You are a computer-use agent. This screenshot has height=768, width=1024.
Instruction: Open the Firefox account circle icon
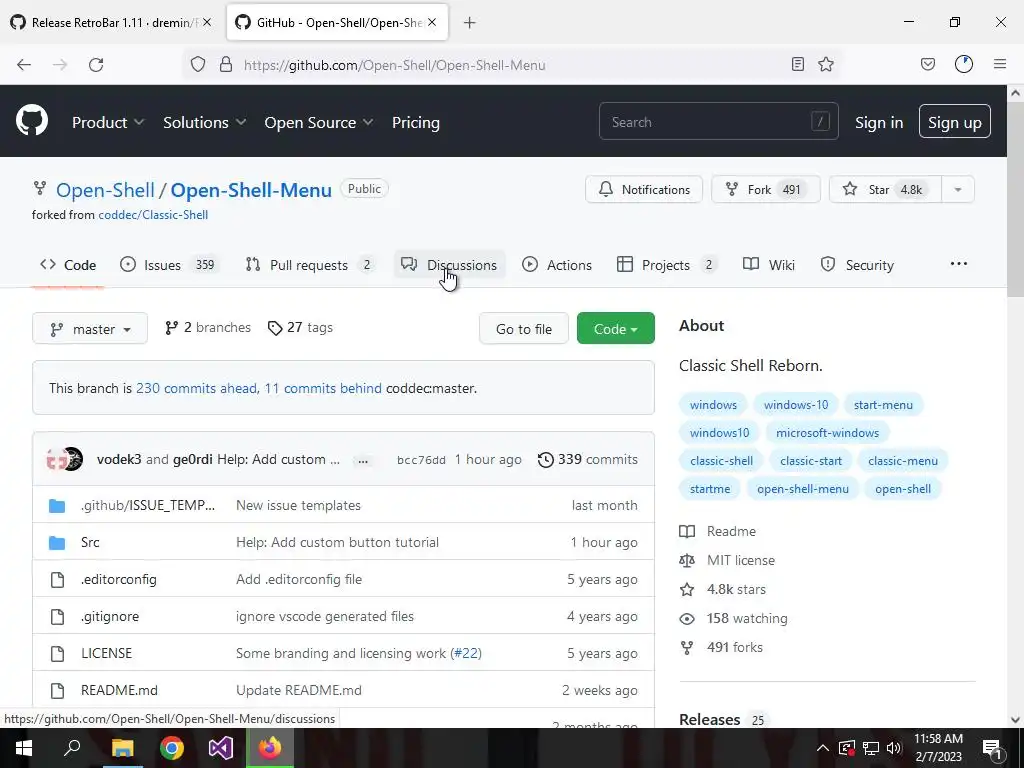click(964, 64)
